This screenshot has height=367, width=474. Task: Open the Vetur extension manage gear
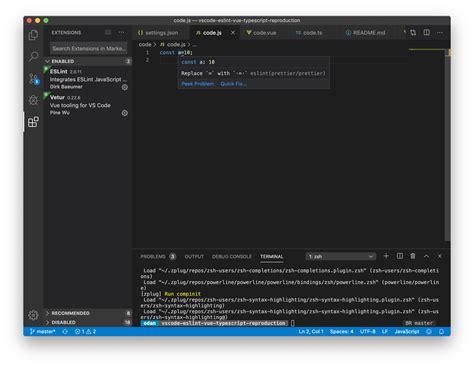tap(125, 113)
